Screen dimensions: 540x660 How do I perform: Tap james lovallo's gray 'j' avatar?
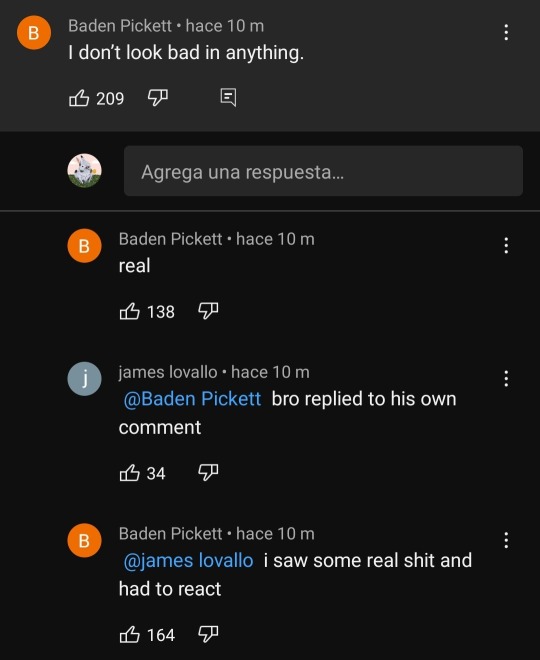(x=84, y=379)
